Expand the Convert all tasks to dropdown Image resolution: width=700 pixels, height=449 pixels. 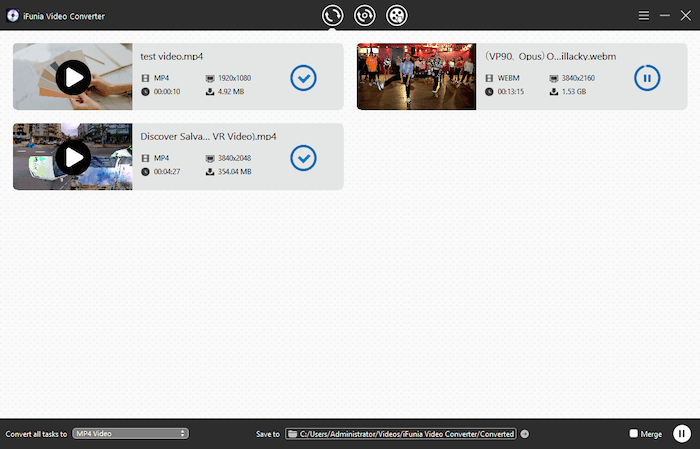(130, 433)
